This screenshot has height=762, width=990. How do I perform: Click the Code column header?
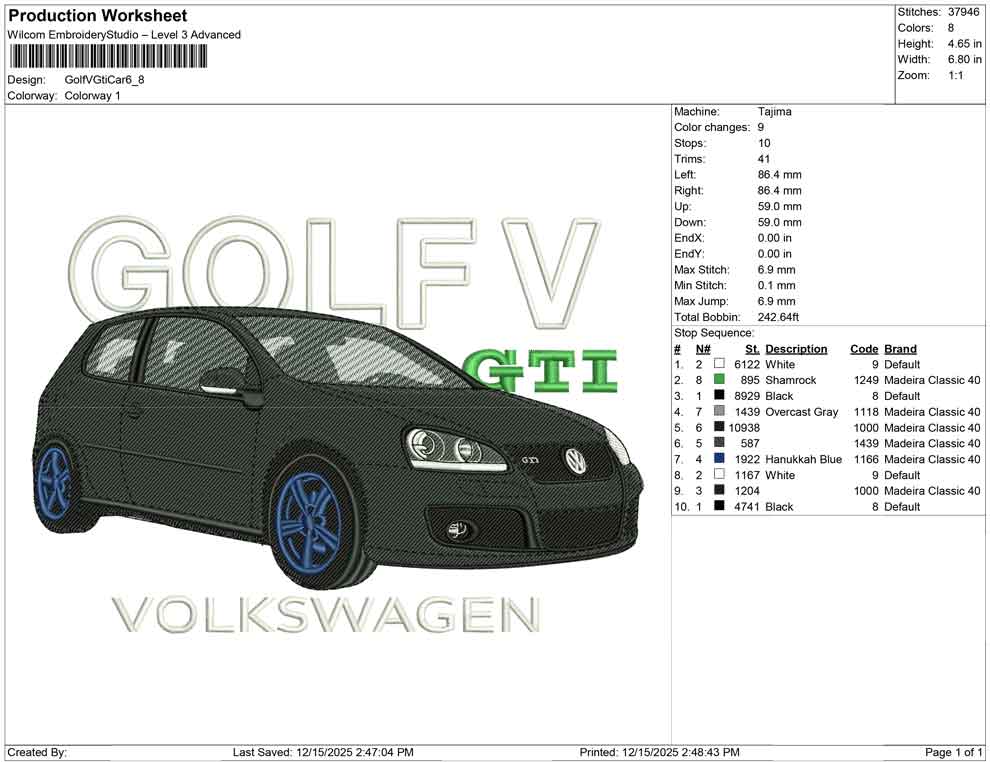click(x=864, y=348)
